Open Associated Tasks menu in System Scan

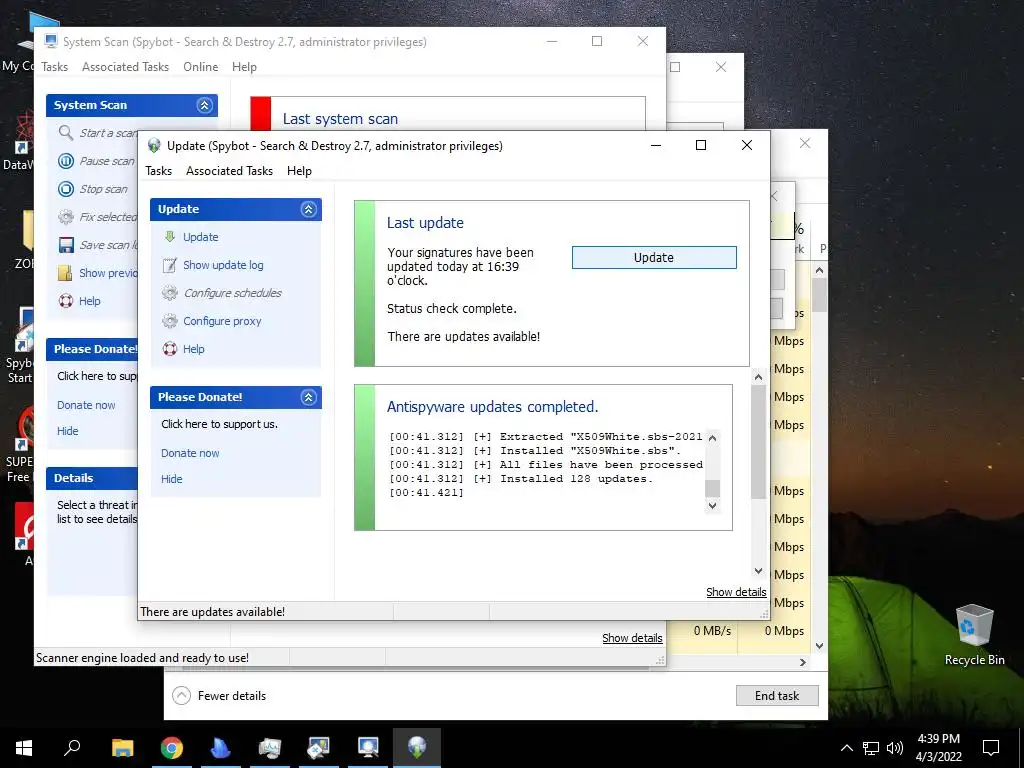point(125,67)
